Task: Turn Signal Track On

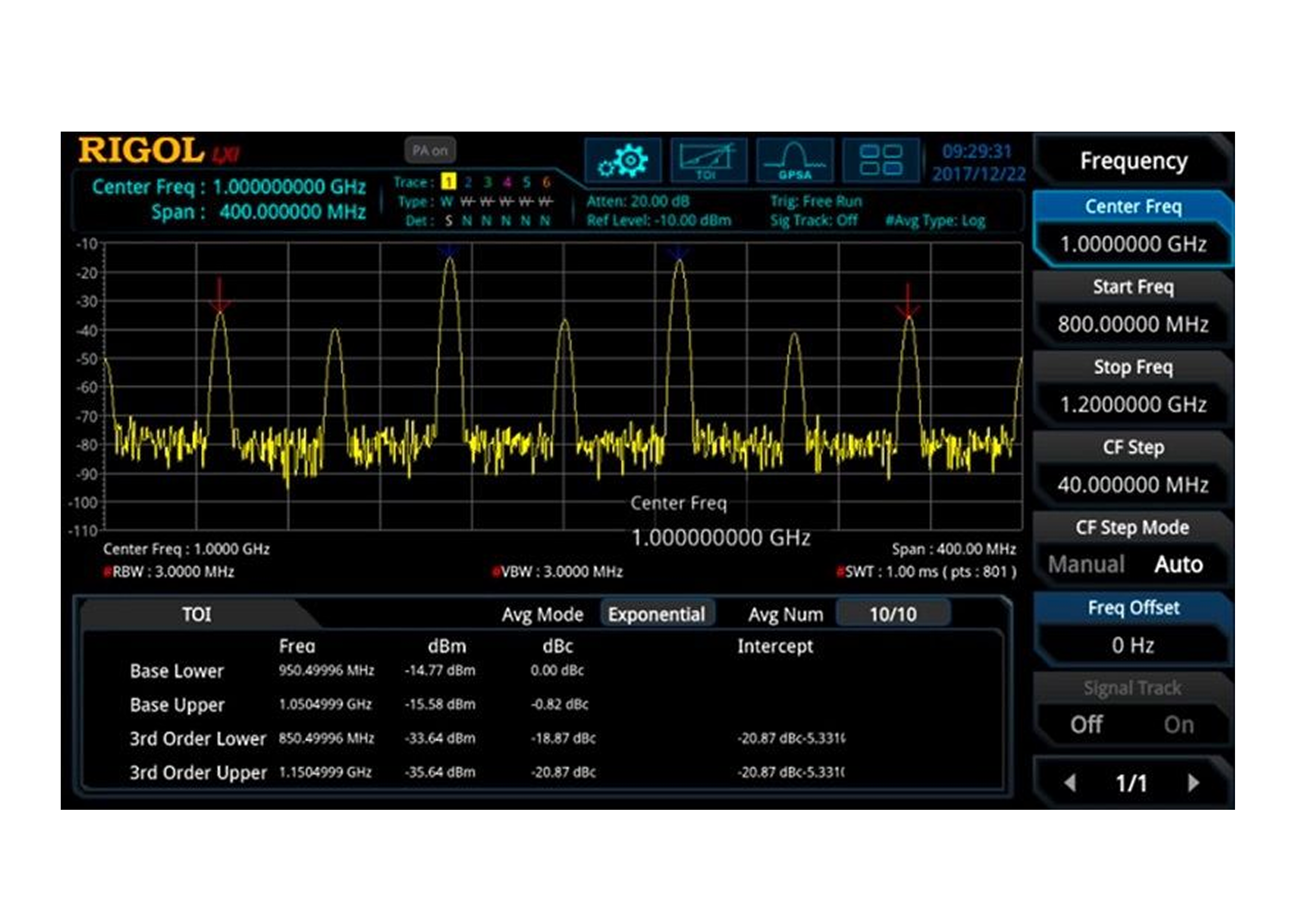Action: pyautogui.click(x=1178, y=725)
